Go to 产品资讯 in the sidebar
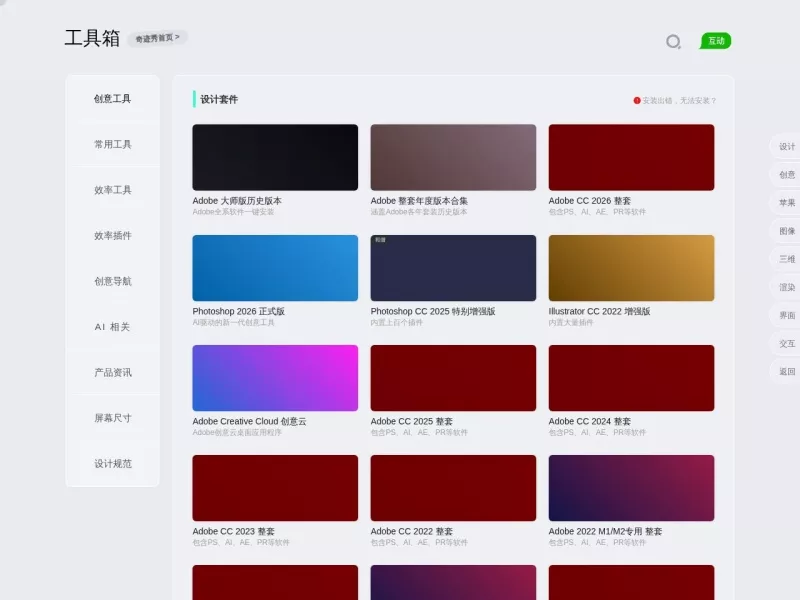The image size is (800, 600). pyautogui.click(x=112, y=372)
